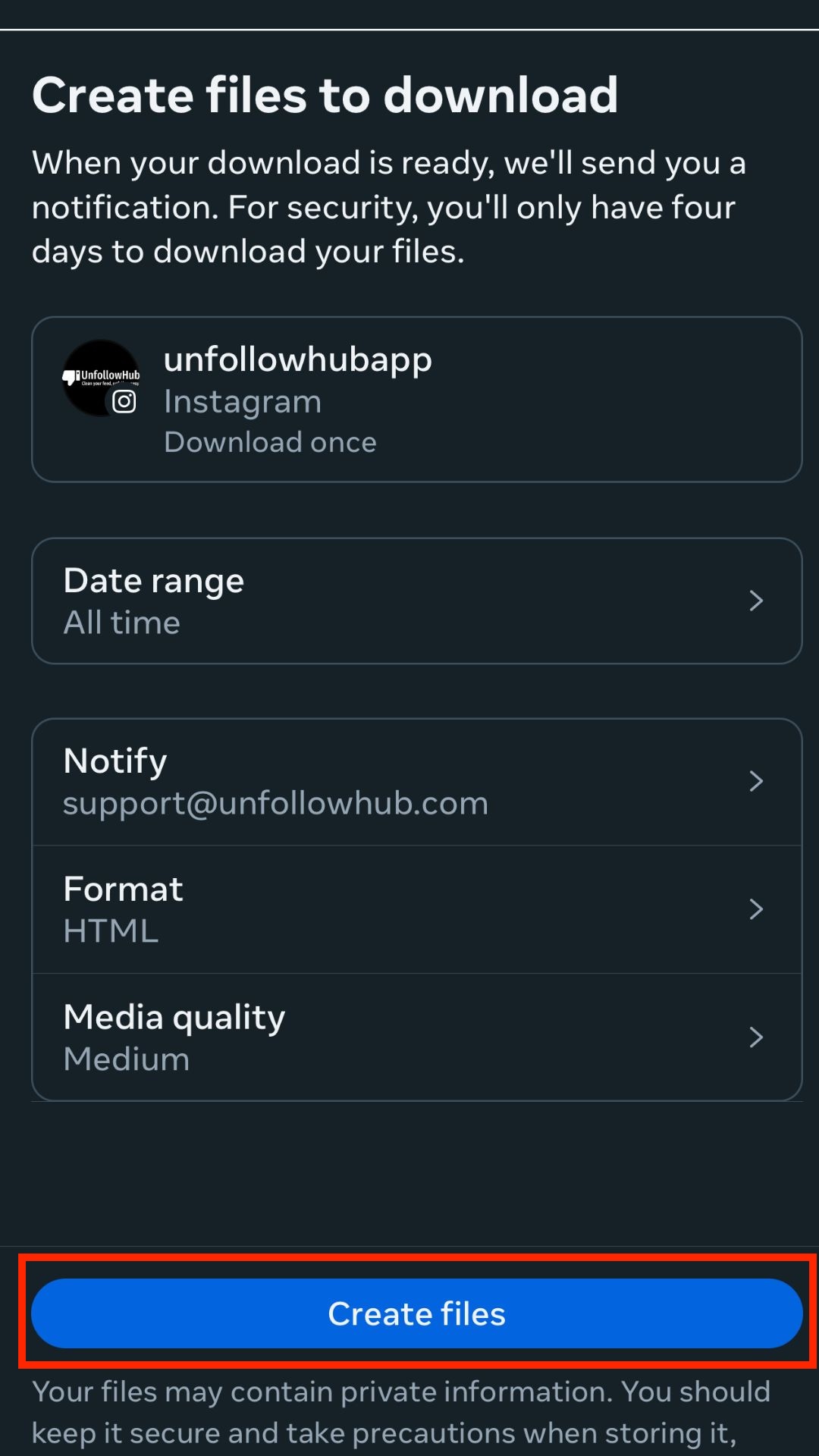Tap the Instagram platform label
This screenshot has height=1456, width=819.
coord(243,402)
